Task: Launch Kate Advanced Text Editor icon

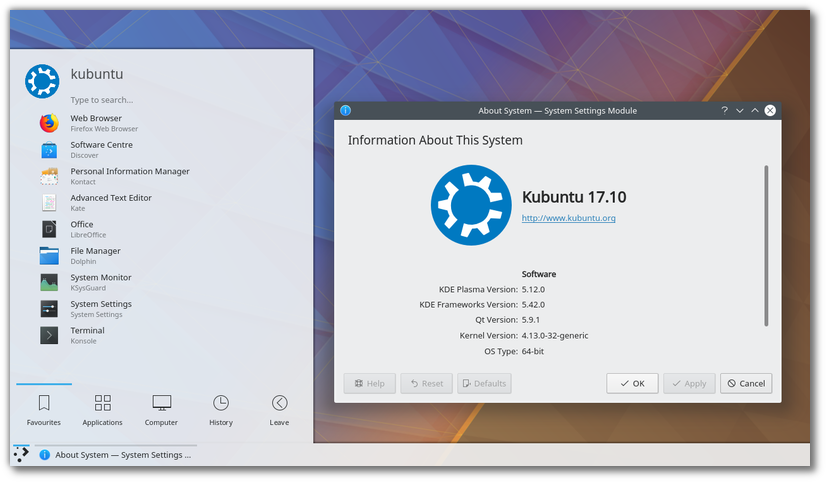Action: click(49, 203)
